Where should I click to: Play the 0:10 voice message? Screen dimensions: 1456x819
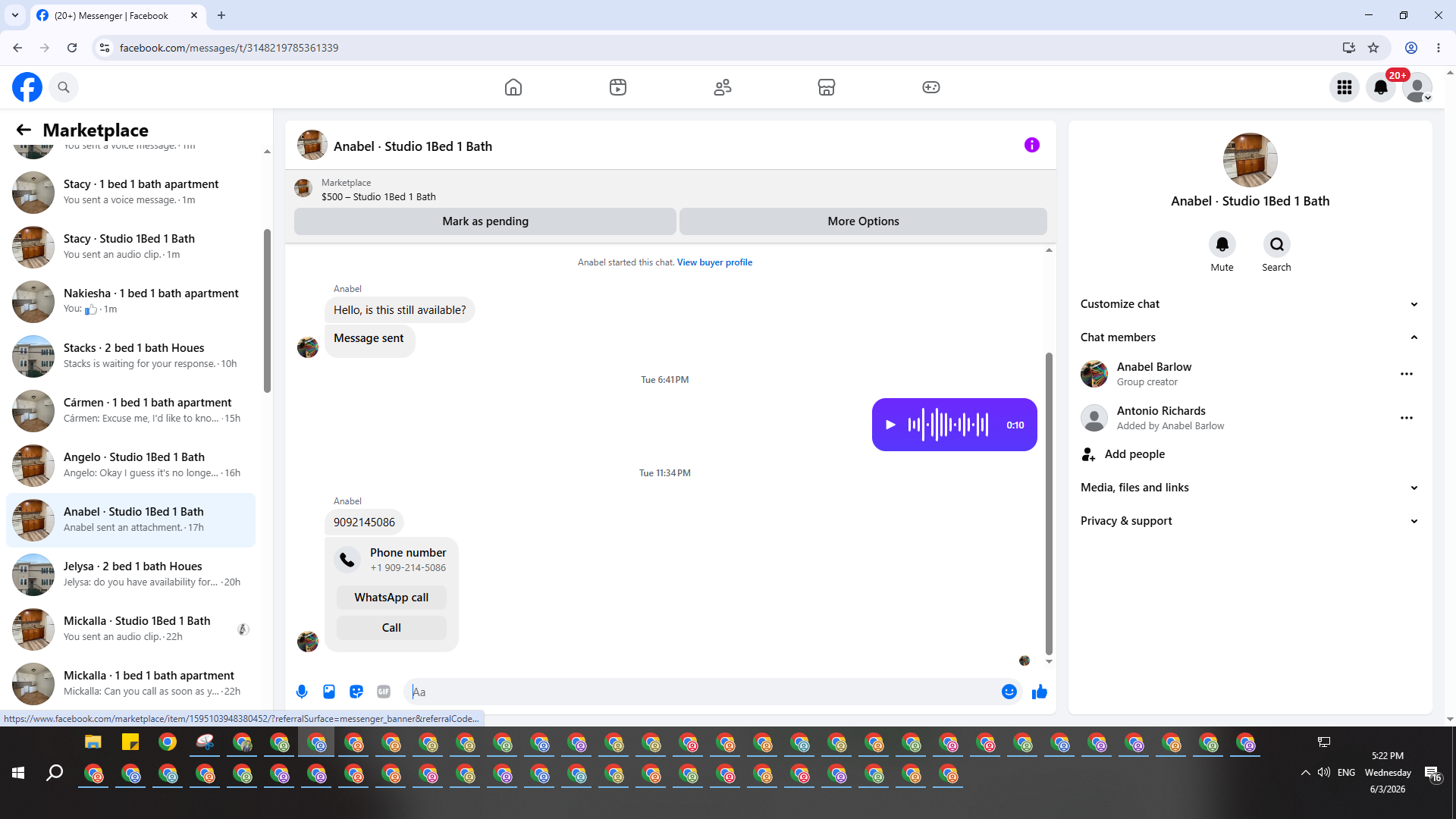click(891, 425)
